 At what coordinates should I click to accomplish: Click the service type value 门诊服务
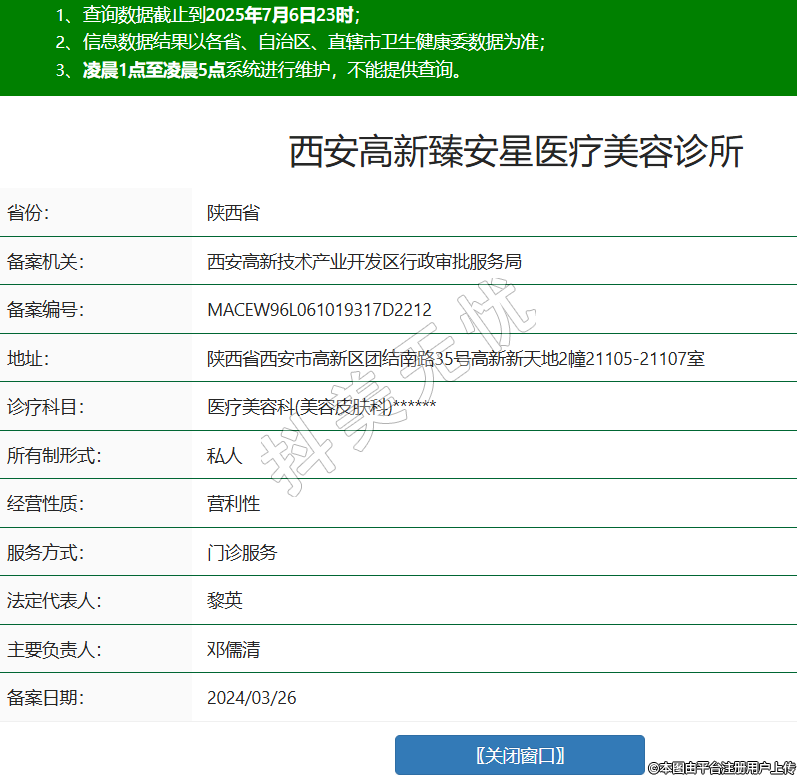(x=242, y=552)
